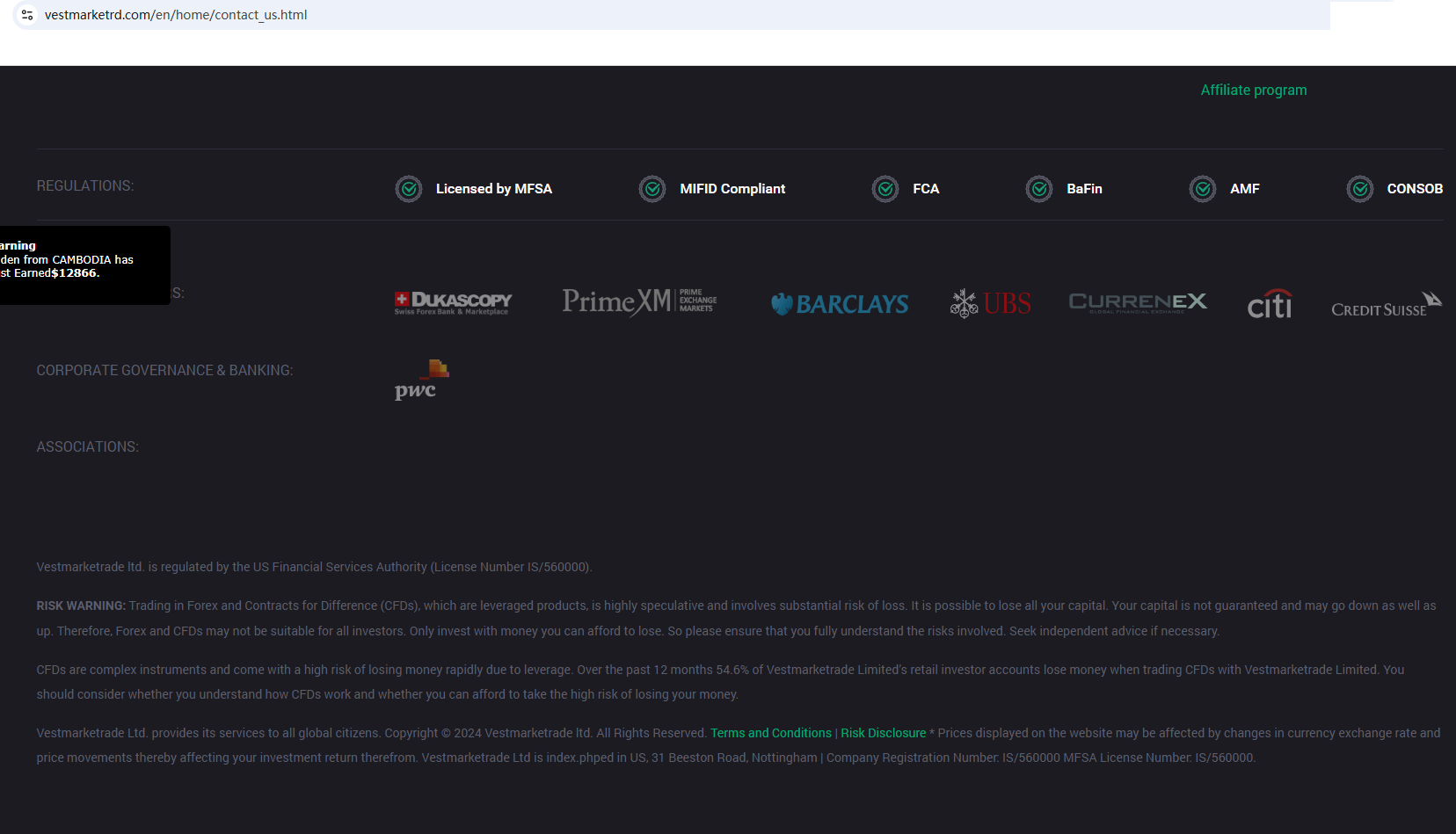Screen dimensions: 1456x834
Task: Click the Credit Suisse logo
Action: coord(1387,305)
